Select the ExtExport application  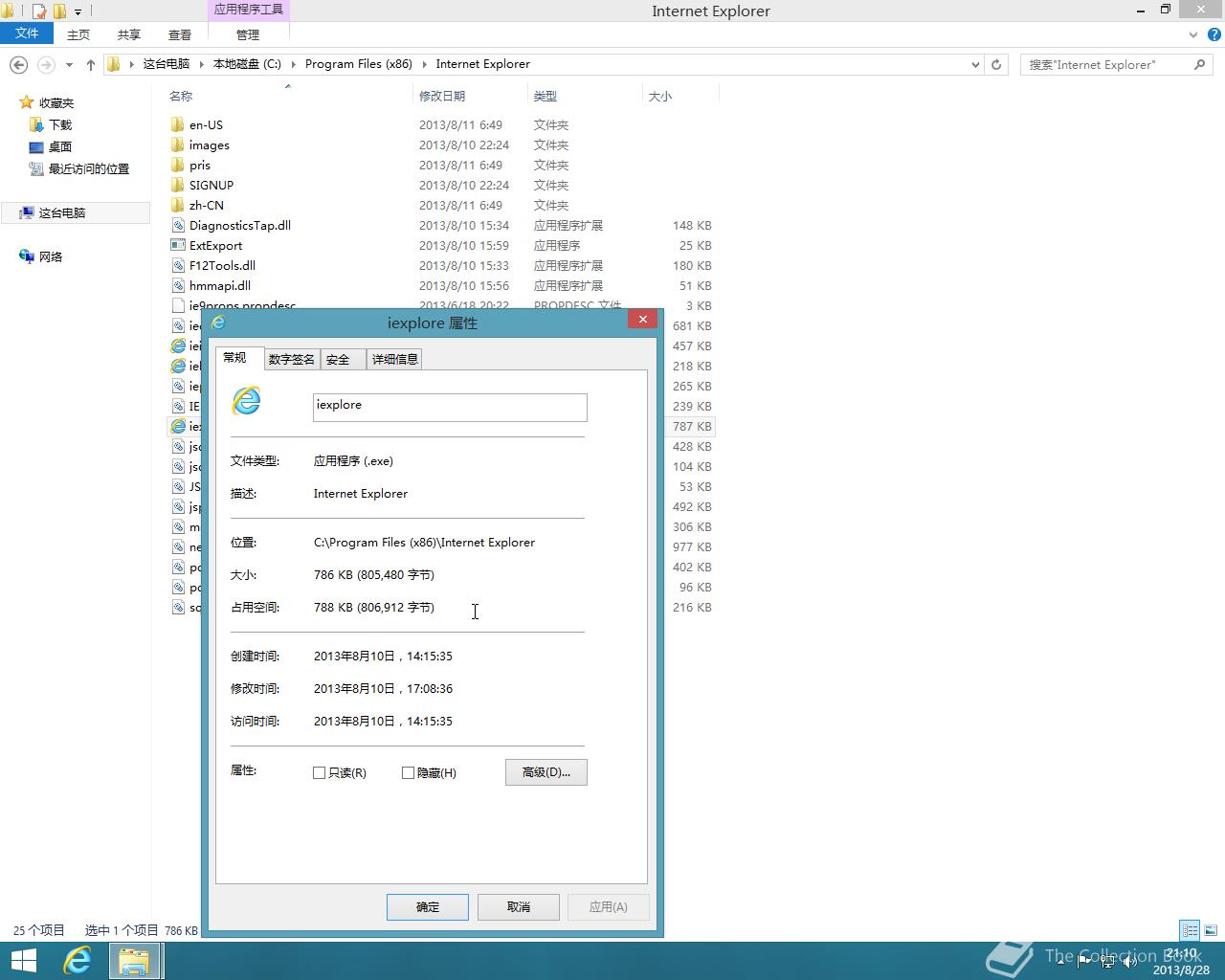[215, 245]
